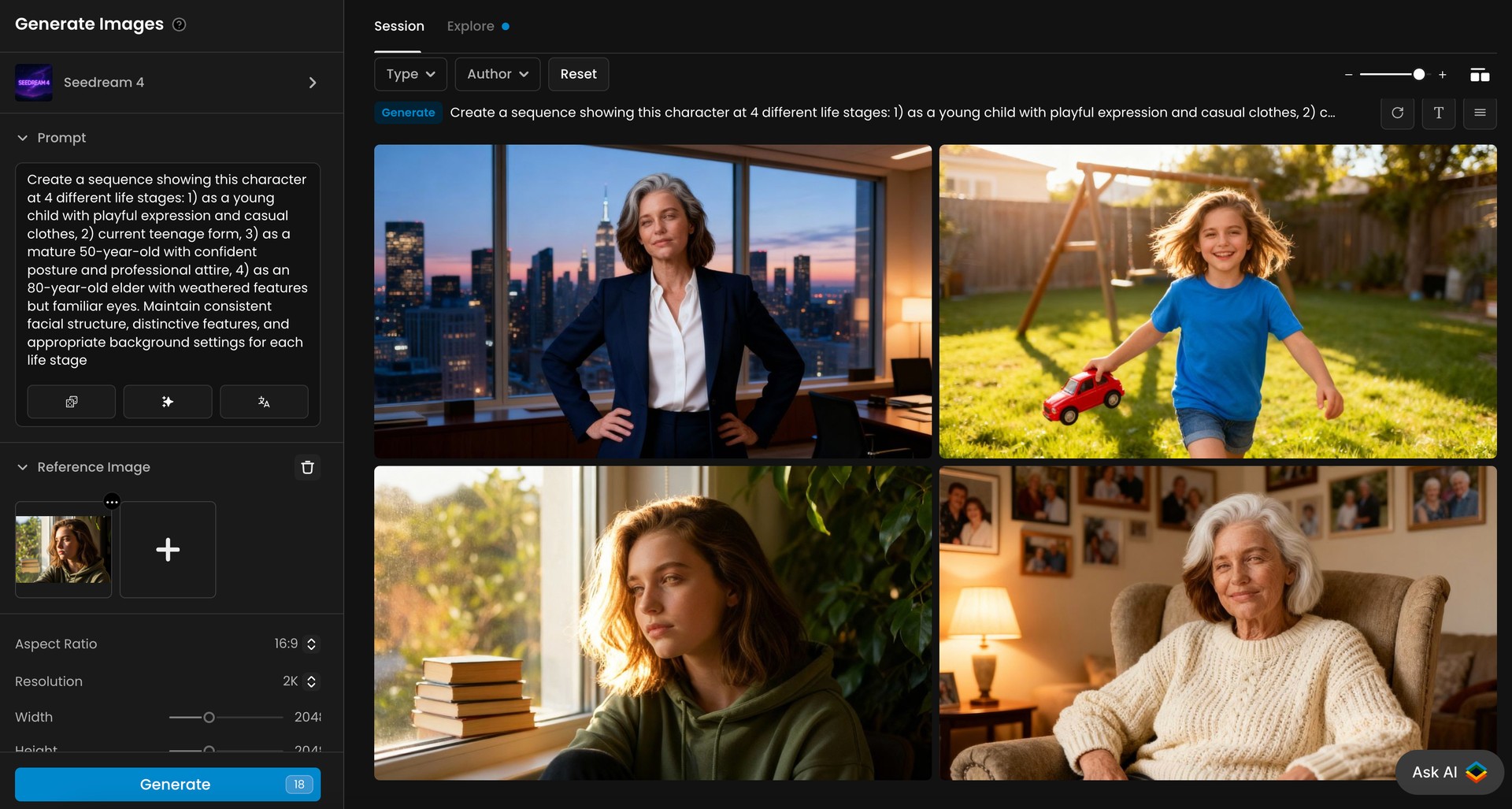Click the dice icon to randomize prompt
The width and height of the screenshot is (1512, 809).
click(x=70, y=402)
